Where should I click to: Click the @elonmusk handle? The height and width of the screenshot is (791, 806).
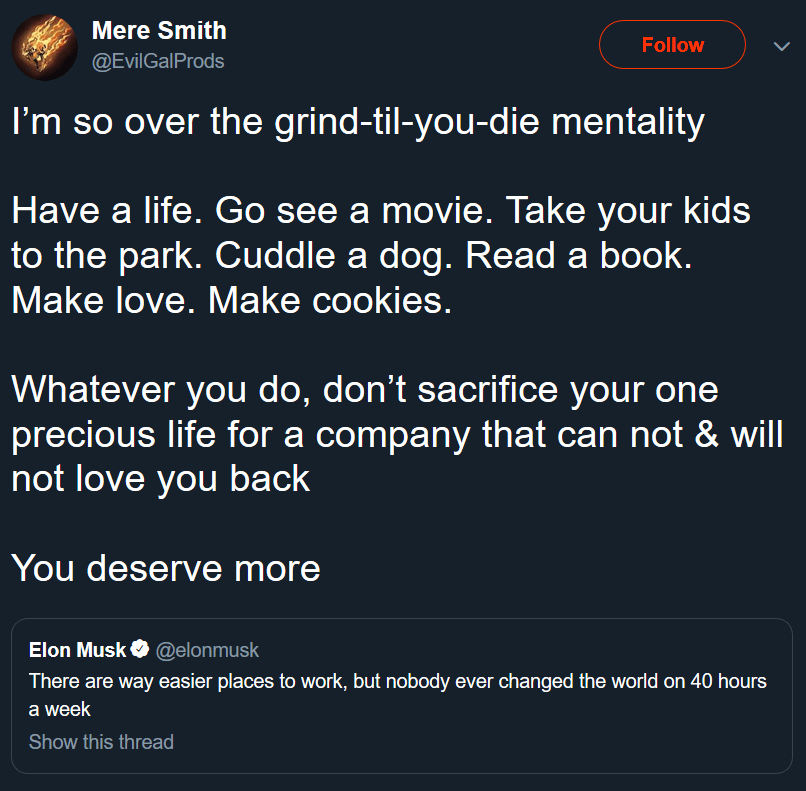[207, 650]
